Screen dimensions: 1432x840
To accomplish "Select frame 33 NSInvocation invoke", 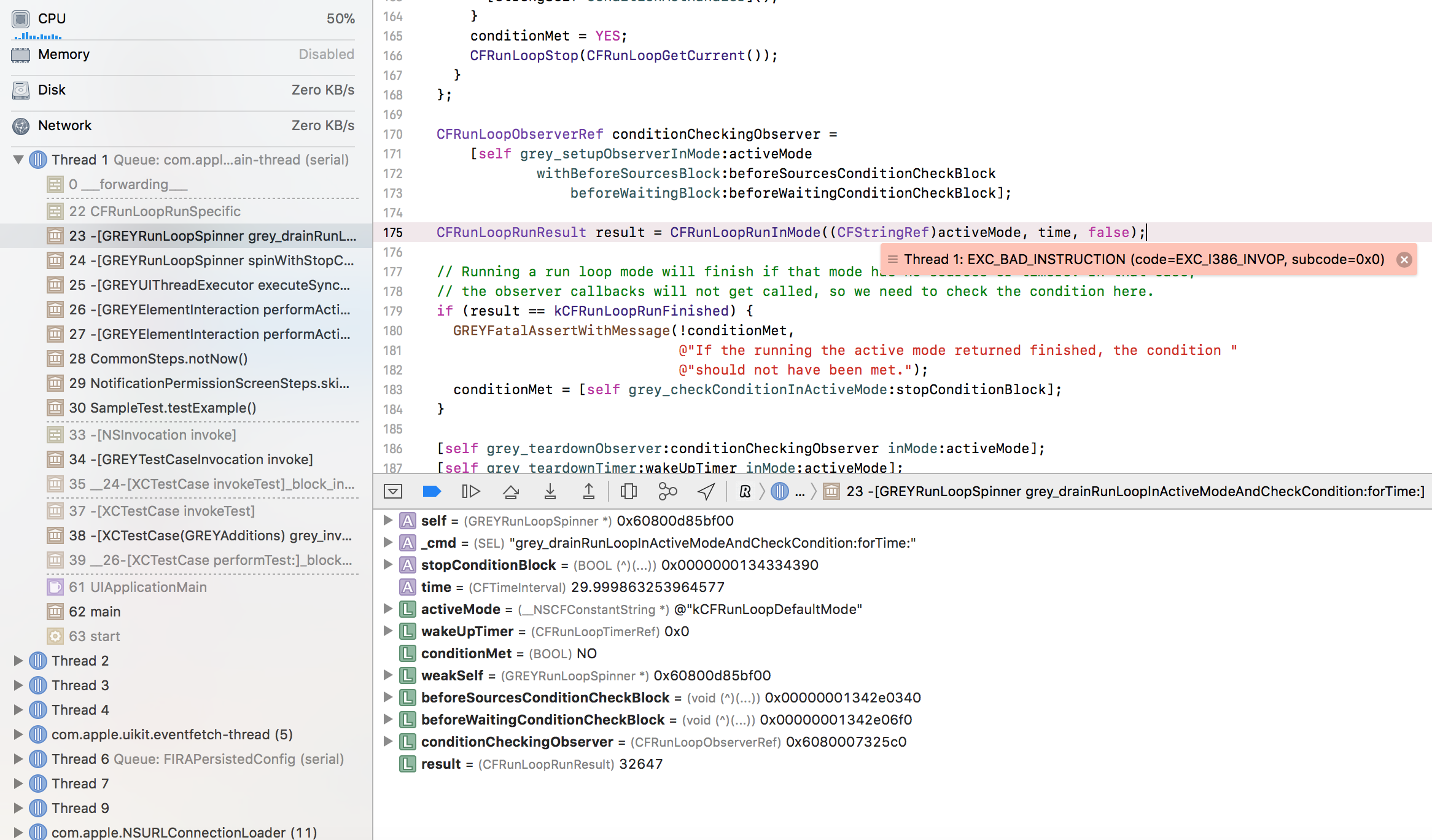I will coord(186,435).
